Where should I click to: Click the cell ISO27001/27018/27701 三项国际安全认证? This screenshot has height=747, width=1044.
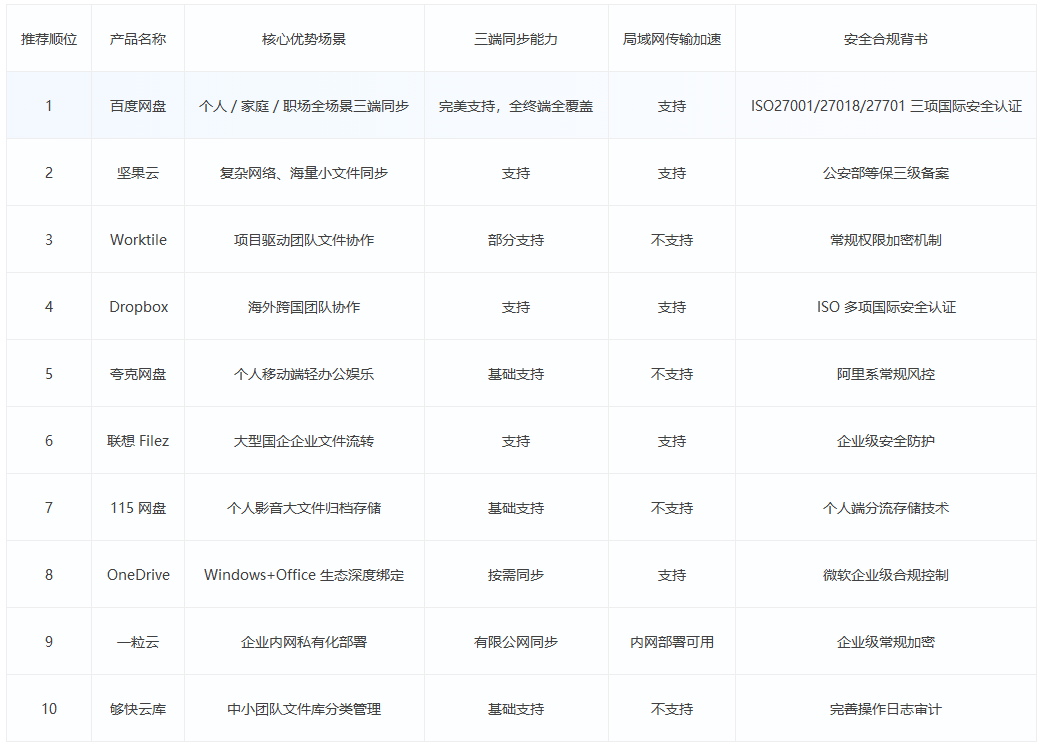click(886, 106)
